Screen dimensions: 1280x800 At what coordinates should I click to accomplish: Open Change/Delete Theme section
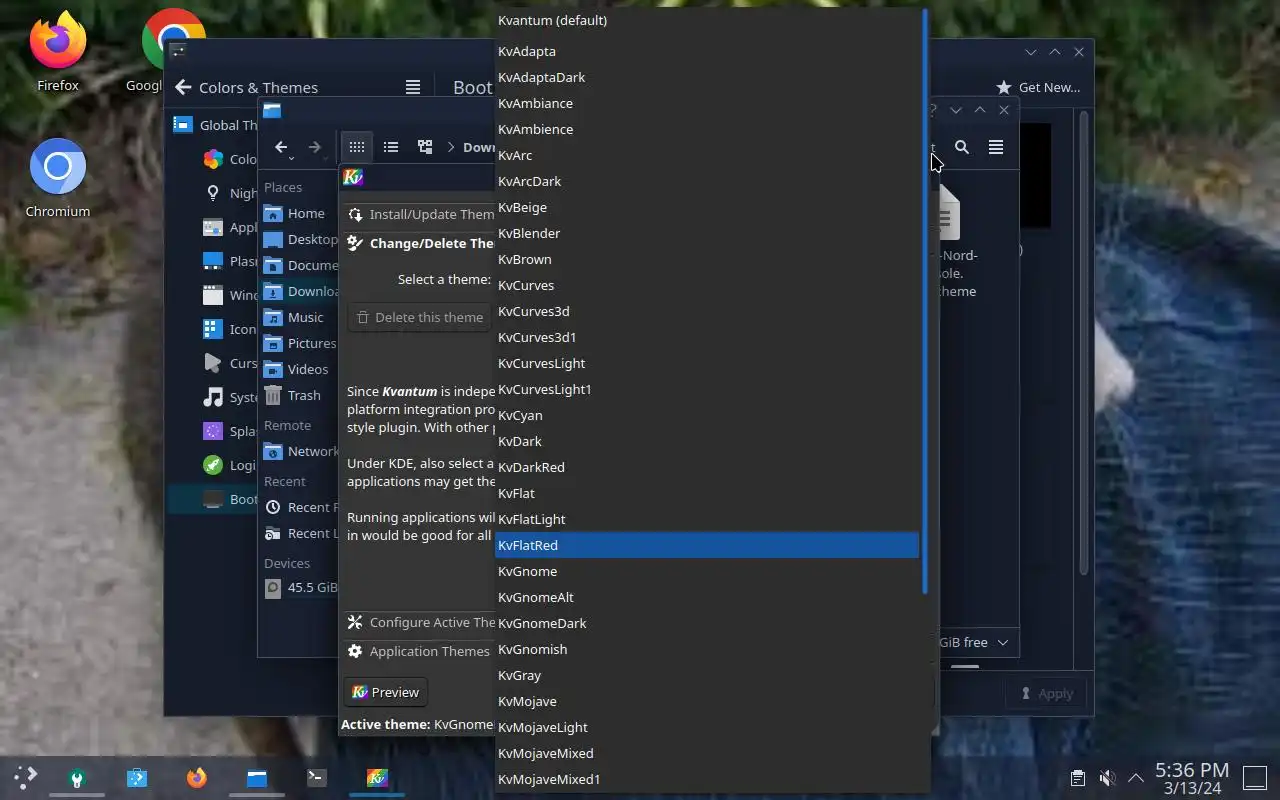click(419, 243)
